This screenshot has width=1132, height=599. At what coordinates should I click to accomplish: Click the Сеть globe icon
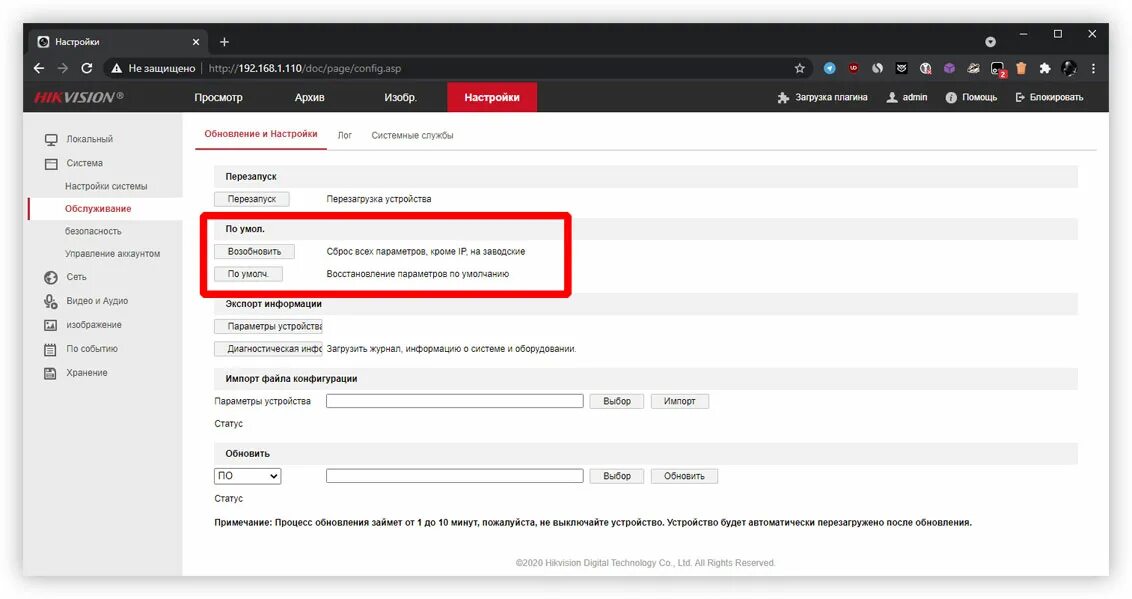click(51, 277)
